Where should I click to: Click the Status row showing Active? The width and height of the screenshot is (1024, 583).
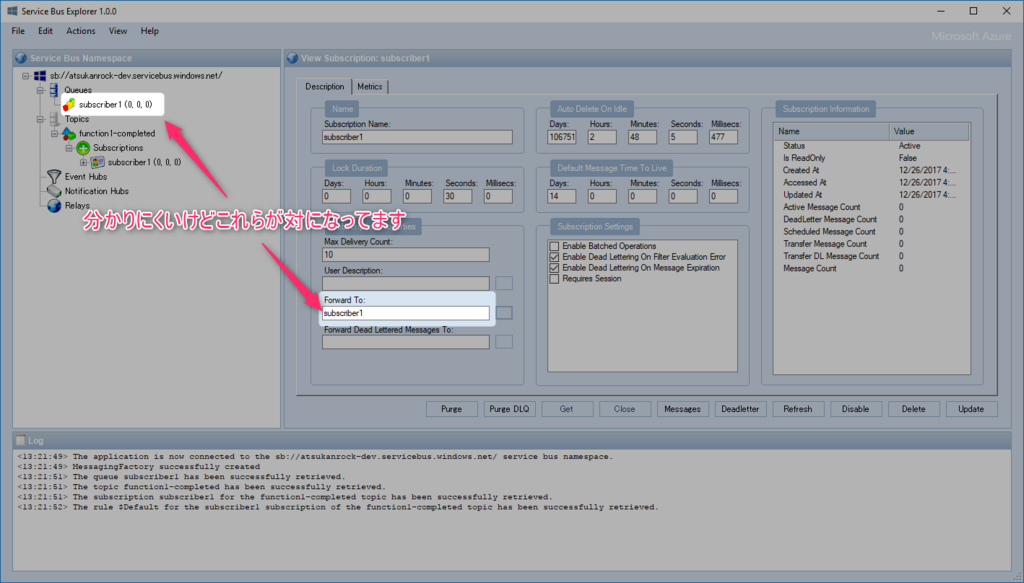point(871,146)
